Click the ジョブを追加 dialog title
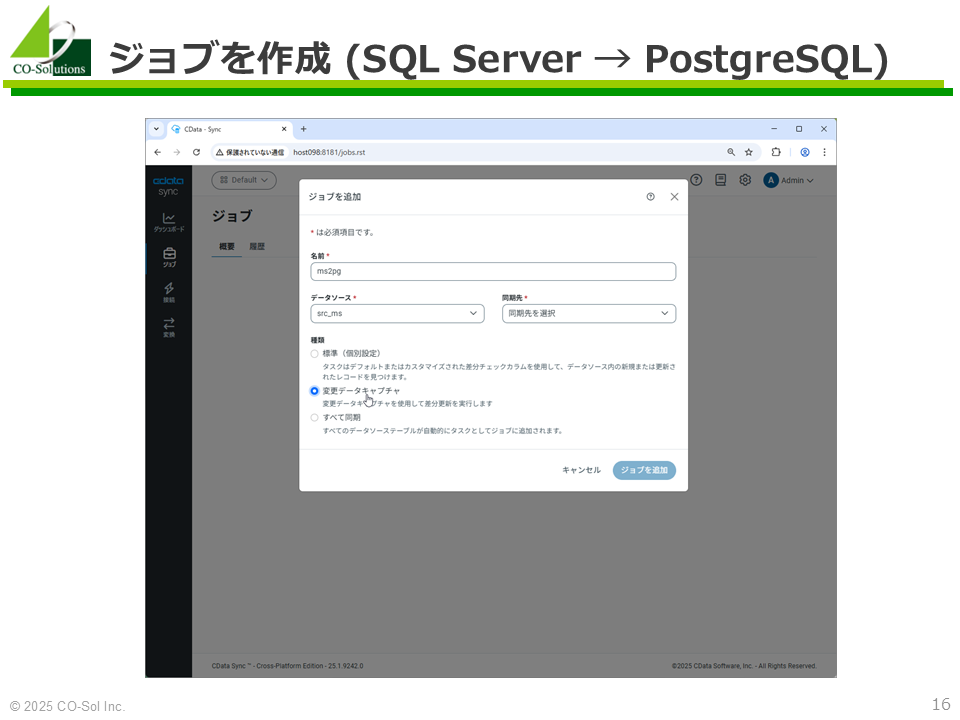The width and height of the screenshot is (960, 720). click(335, 197)
